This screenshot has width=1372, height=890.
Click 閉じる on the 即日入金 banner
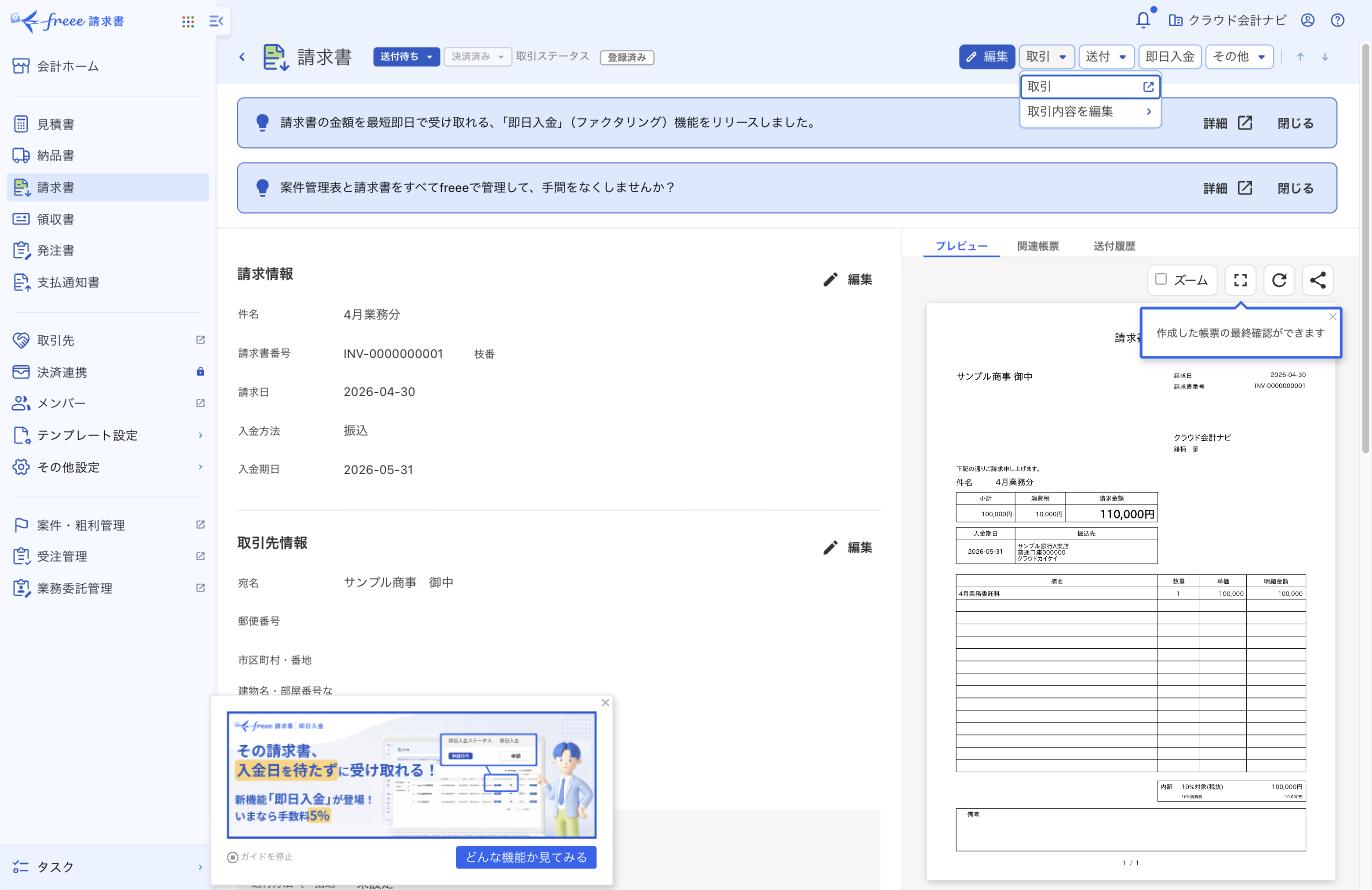pyautogui.click(x=1295, y=123)
